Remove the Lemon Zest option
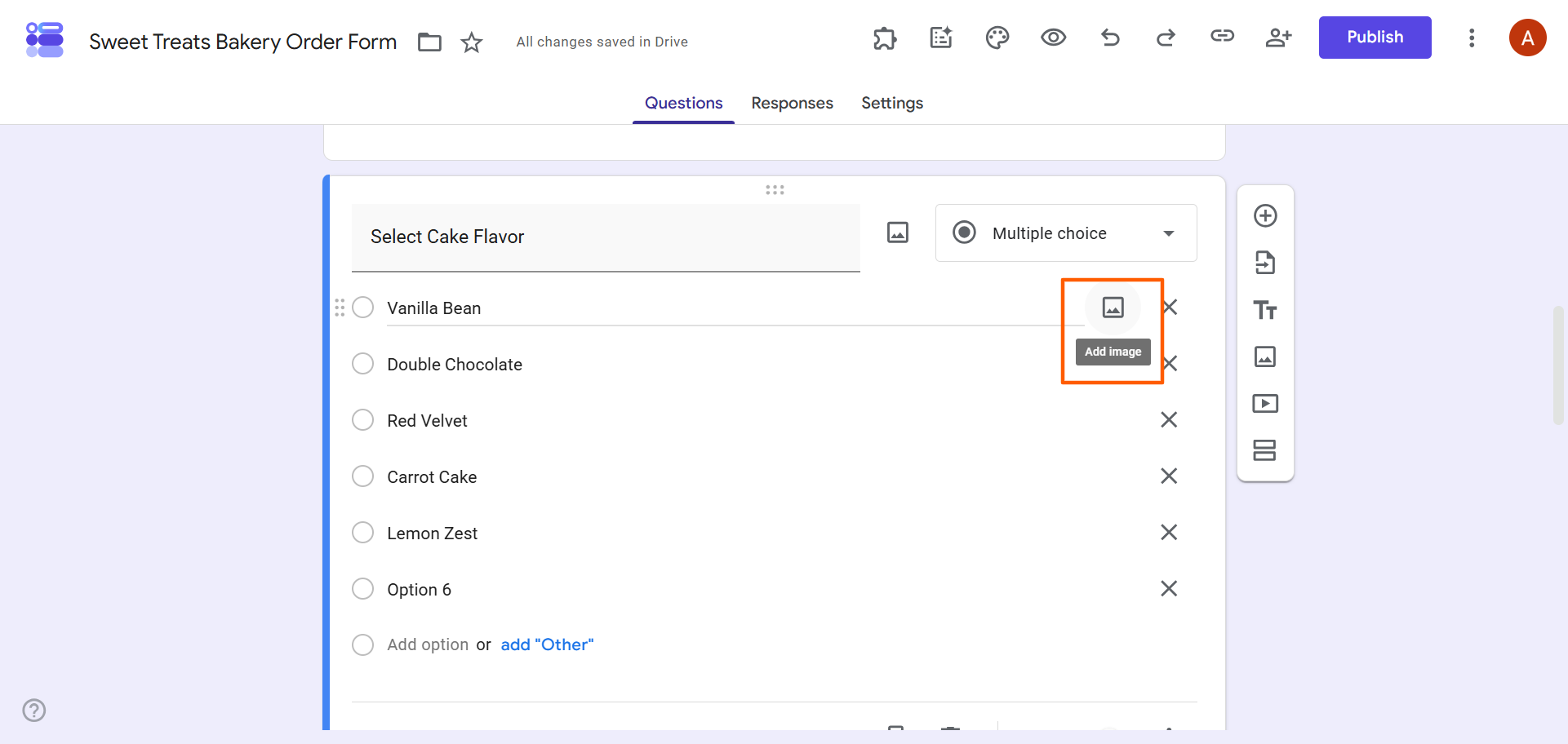The width and height of the screenshot is (1568, 744). 1169,532
